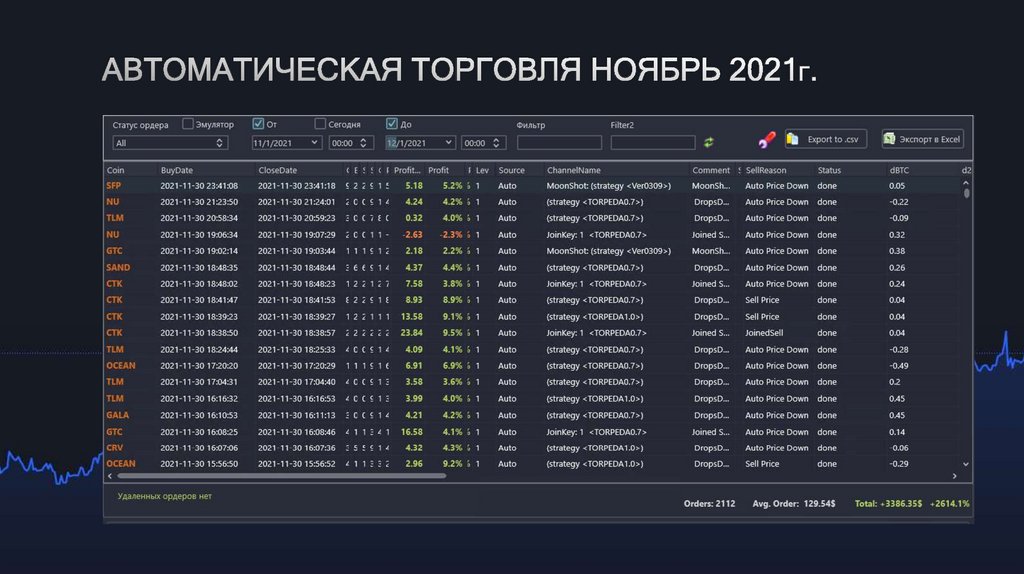Click the -2.63 loss profit cell
Image resolution: width=1024 pixels, height=574 pixels.
point(412,234)
